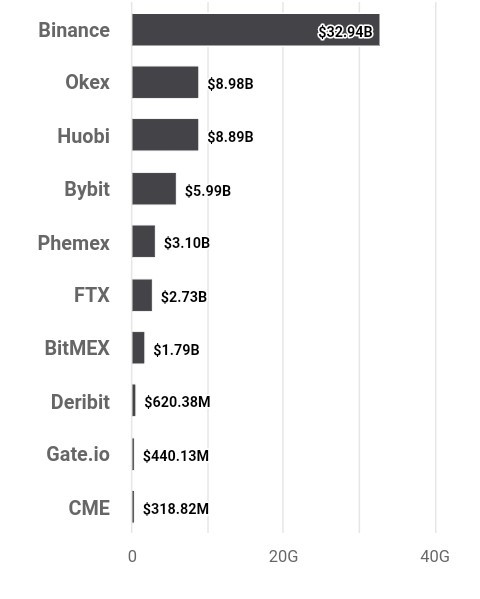Click the Phemex bar
The image size is (480, 599).
click(x=144, y=241)
